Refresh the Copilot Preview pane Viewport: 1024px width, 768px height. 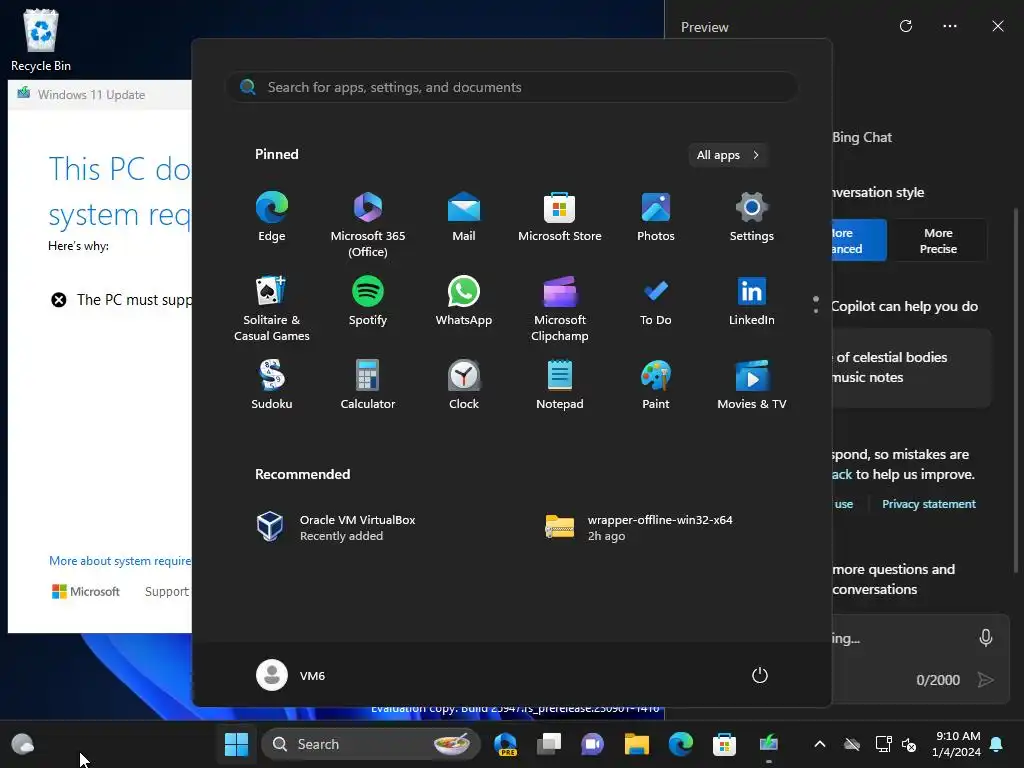(906, 26)
